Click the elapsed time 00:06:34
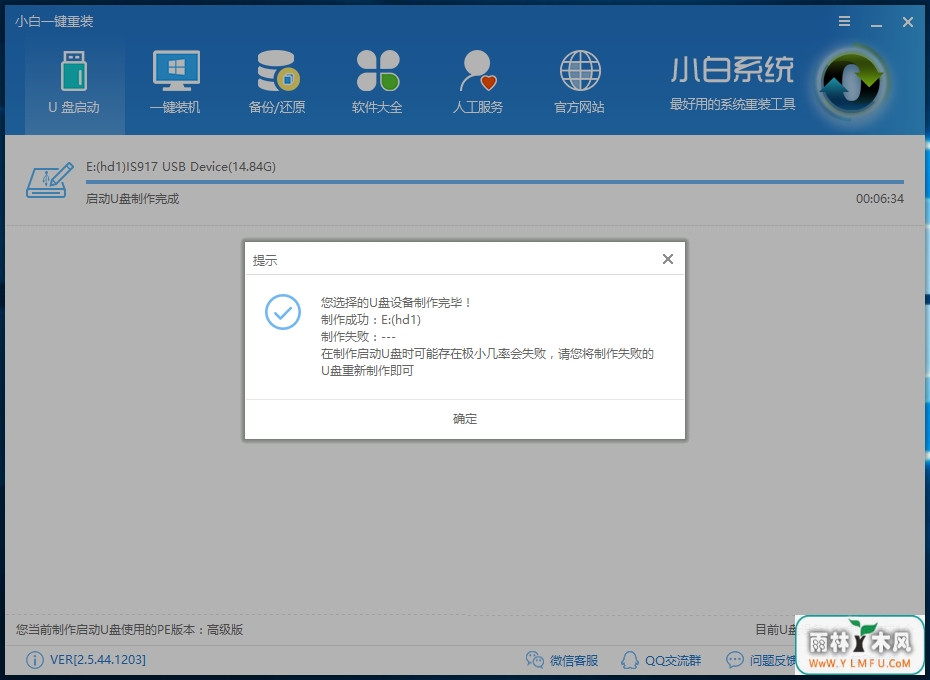Screen dimensions: 930x680 [880, 199]
